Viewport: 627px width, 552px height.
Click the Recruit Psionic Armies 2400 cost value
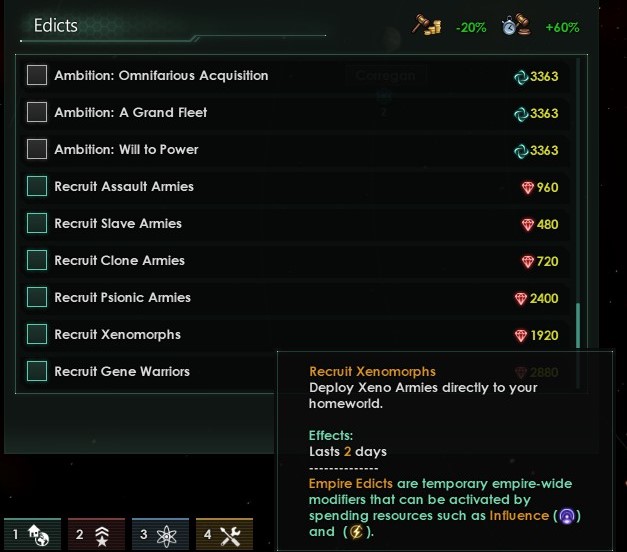[x=544, y=298]
